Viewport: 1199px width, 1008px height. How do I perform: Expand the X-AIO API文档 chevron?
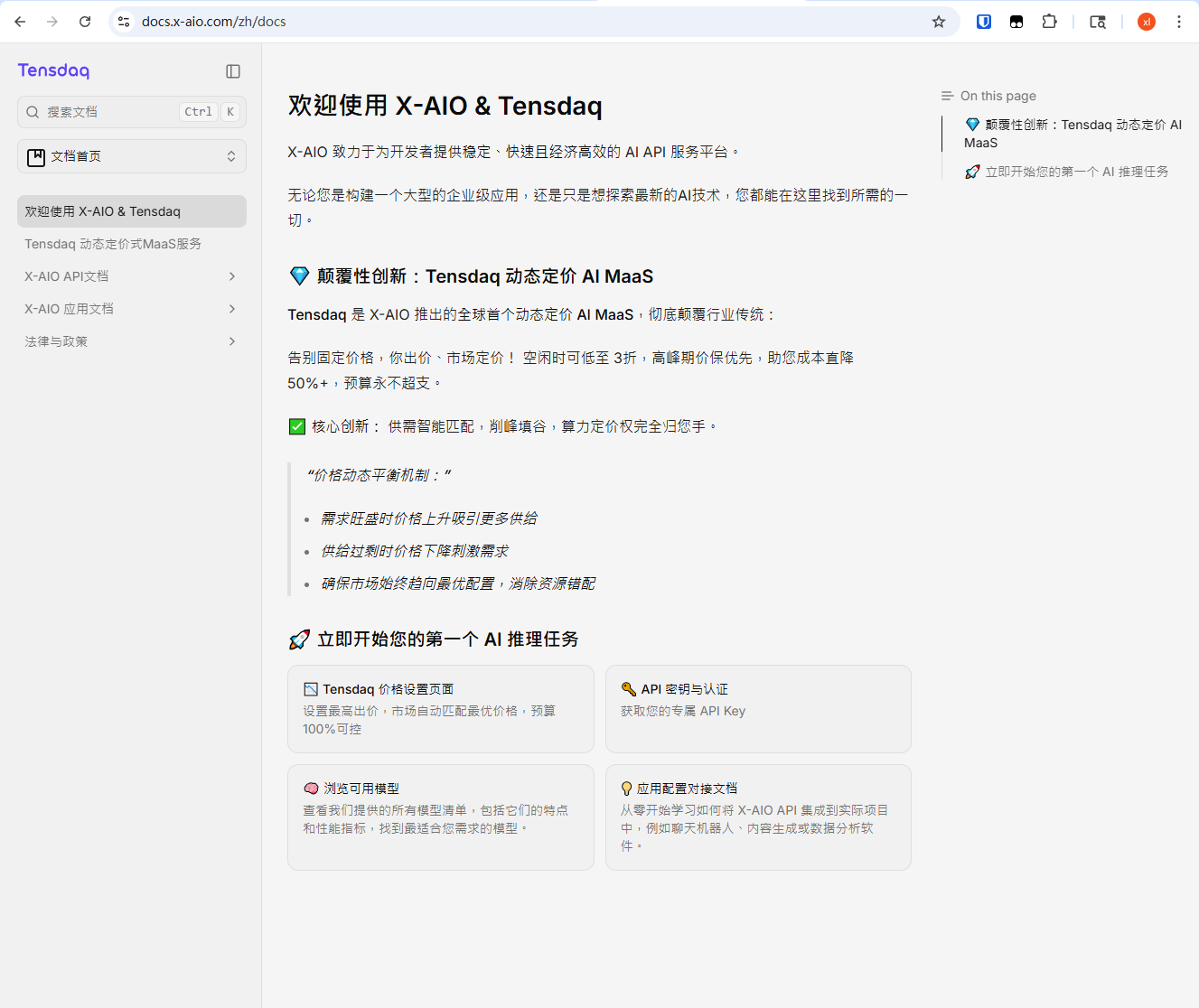pyautogui.click(x=232, y=276)
